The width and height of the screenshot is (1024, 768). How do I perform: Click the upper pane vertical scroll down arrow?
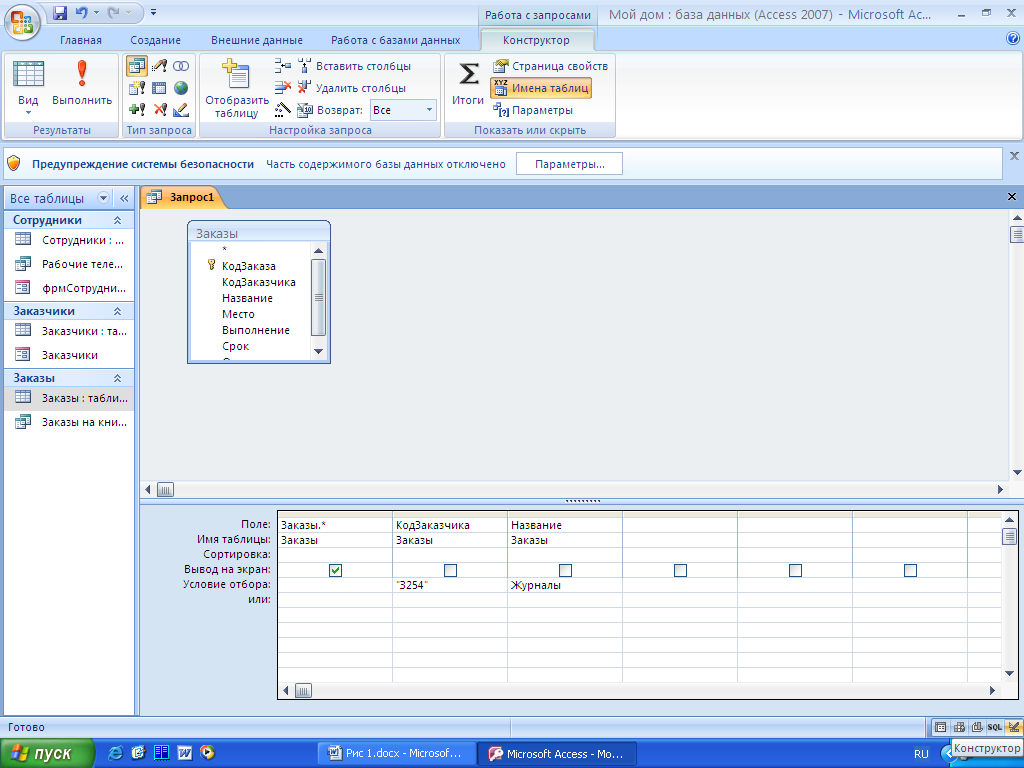(1017, 472)
